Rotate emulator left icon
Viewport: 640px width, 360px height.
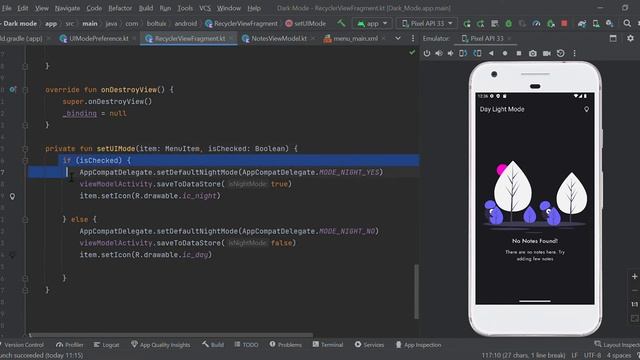tap(463, 53)
